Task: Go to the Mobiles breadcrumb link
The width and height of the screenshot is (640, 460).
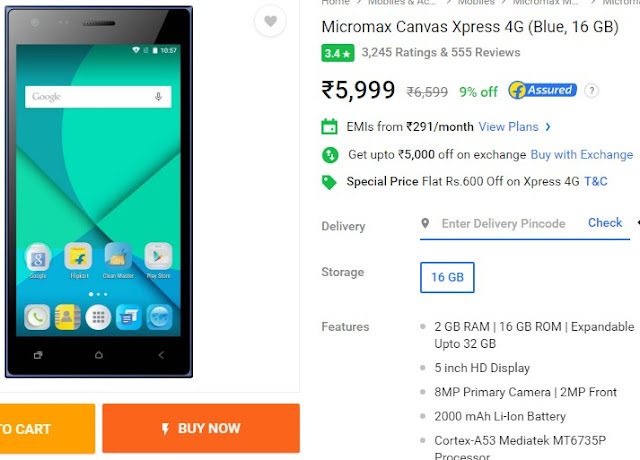Action: 476,2
